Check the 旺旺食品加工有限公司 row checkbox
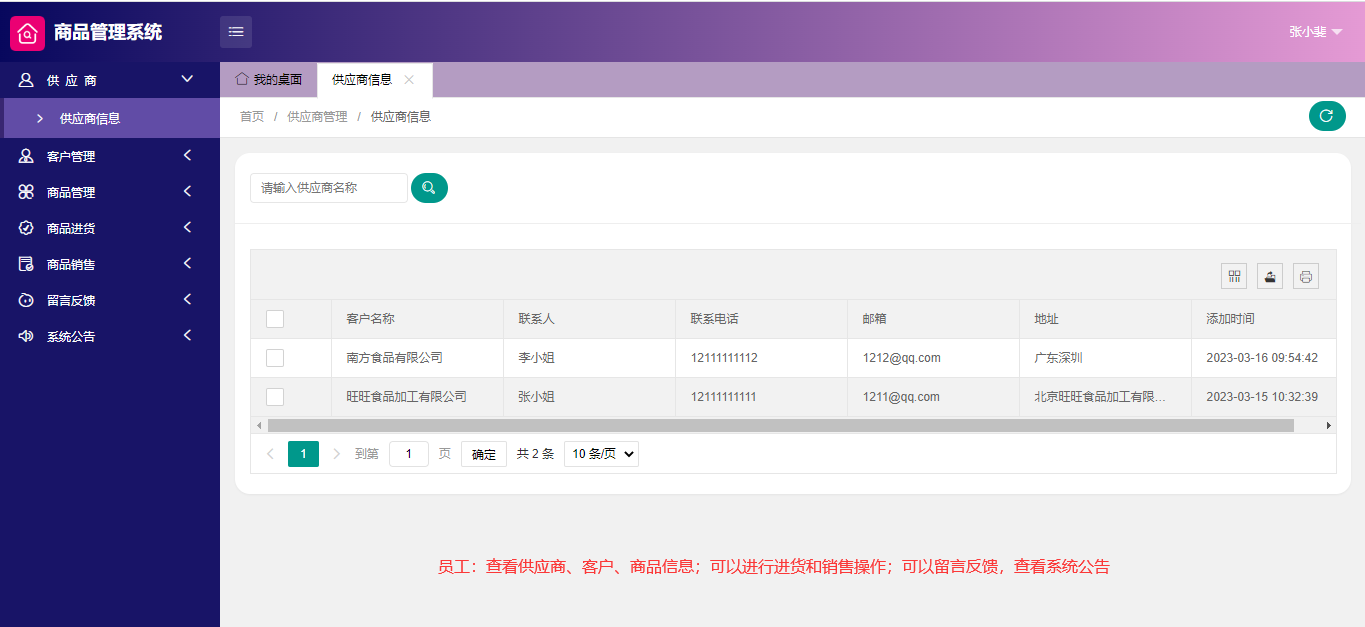This screenshot has height=627, width=1365. (x=275, y=397)
